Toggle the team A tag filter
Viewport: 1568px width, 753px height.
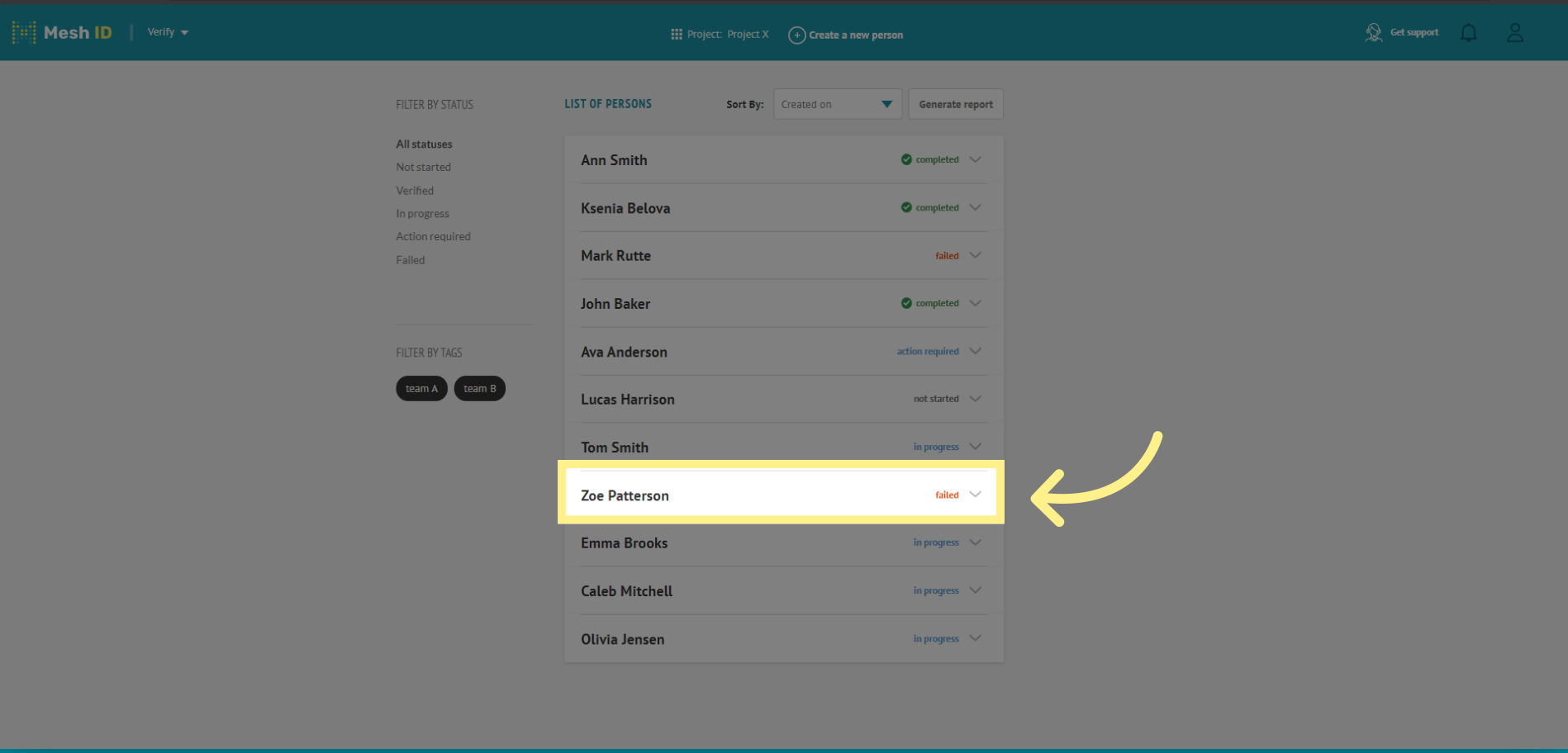tap(421, 388)
